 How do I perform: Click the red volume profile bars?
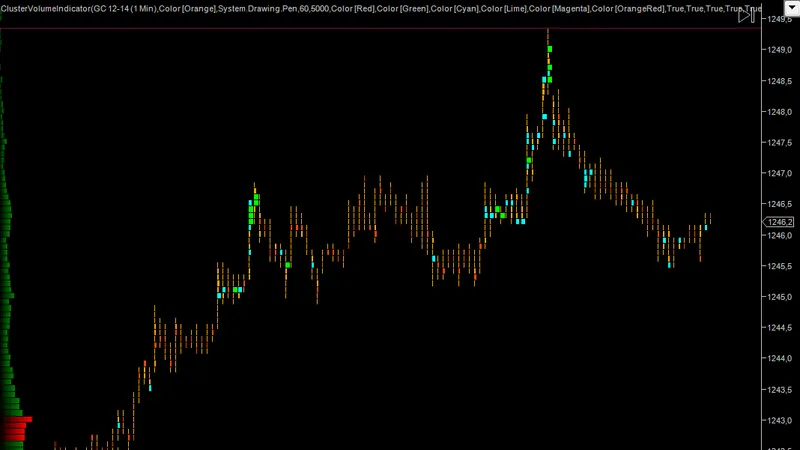tap(15, 429)
